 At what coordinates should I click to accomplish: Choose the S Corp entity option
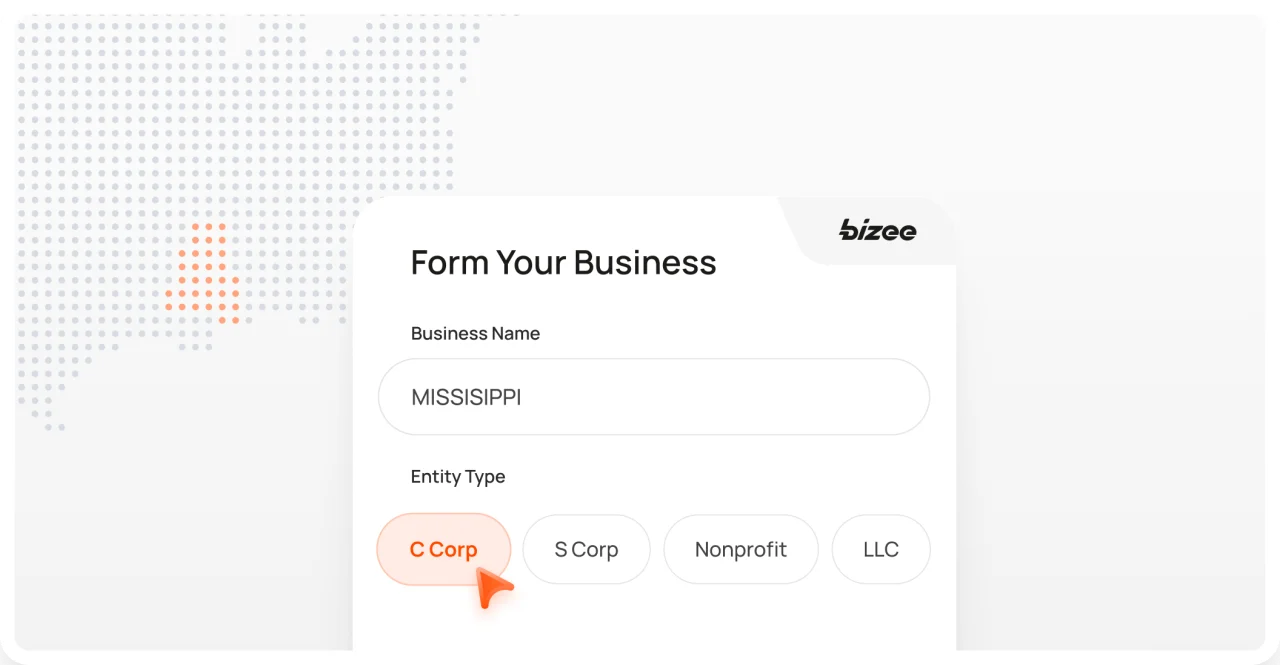[x=586, y=549]
